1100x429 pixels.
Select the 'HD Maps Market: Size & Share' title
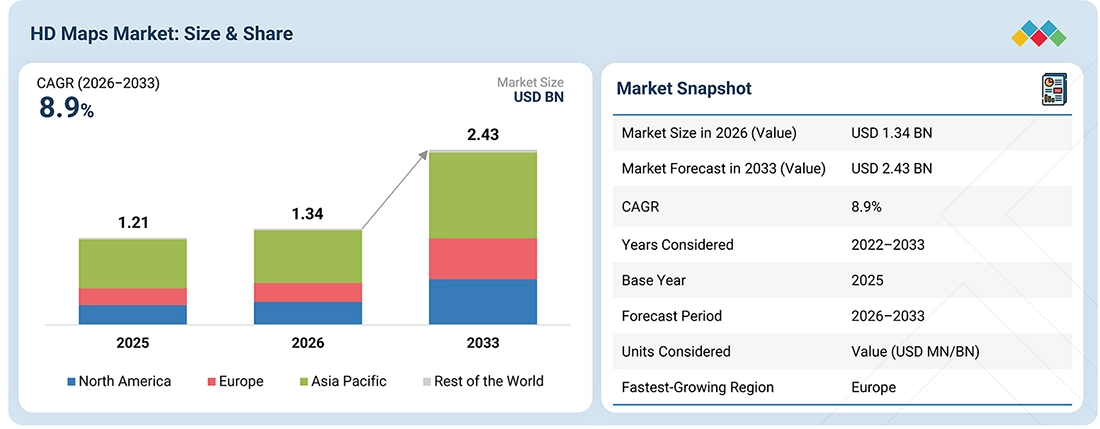(x=161, y=34)
